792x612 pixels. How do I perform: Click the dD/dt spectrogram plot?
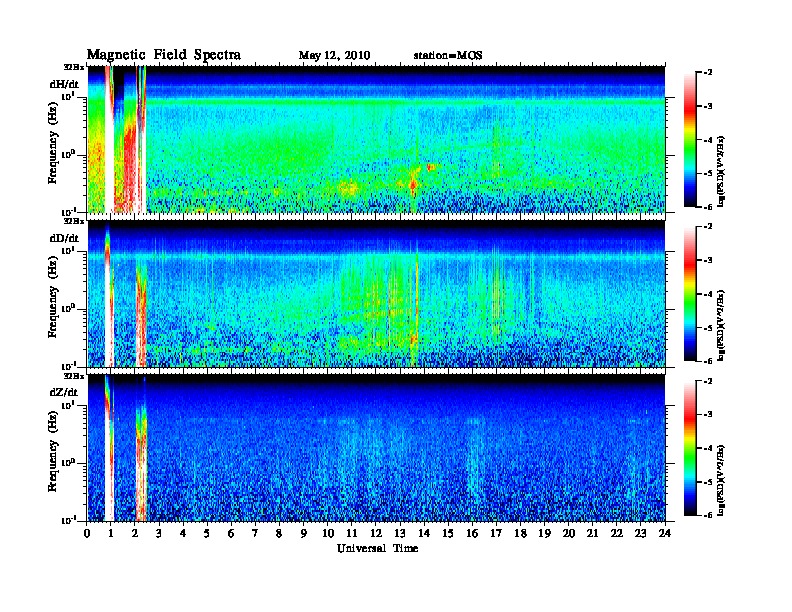[x=376, y=294]
